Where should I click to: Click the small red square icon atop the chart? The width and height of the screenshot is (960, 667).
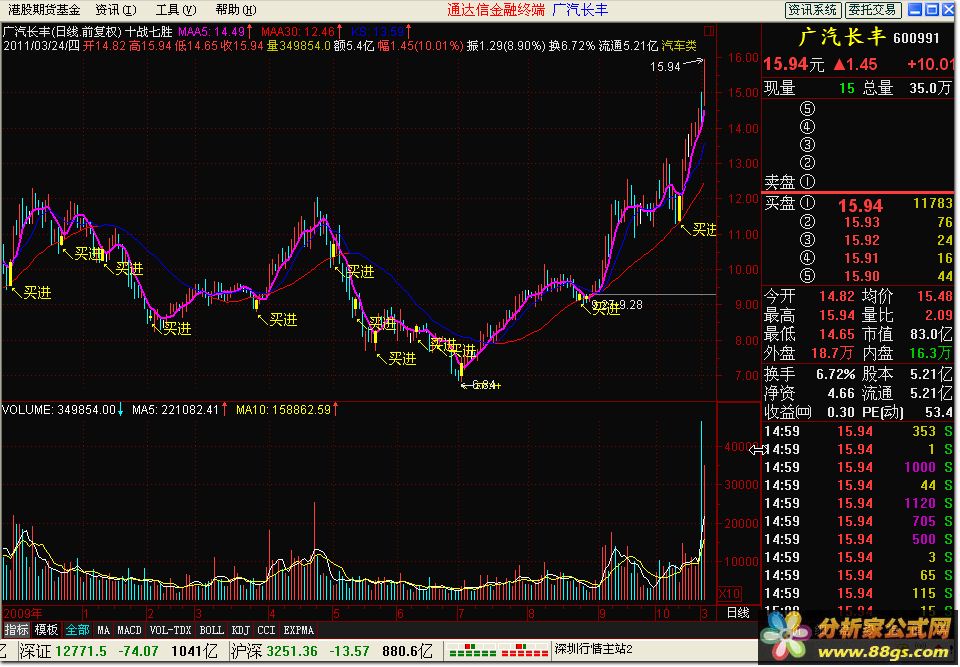[709, 31]
